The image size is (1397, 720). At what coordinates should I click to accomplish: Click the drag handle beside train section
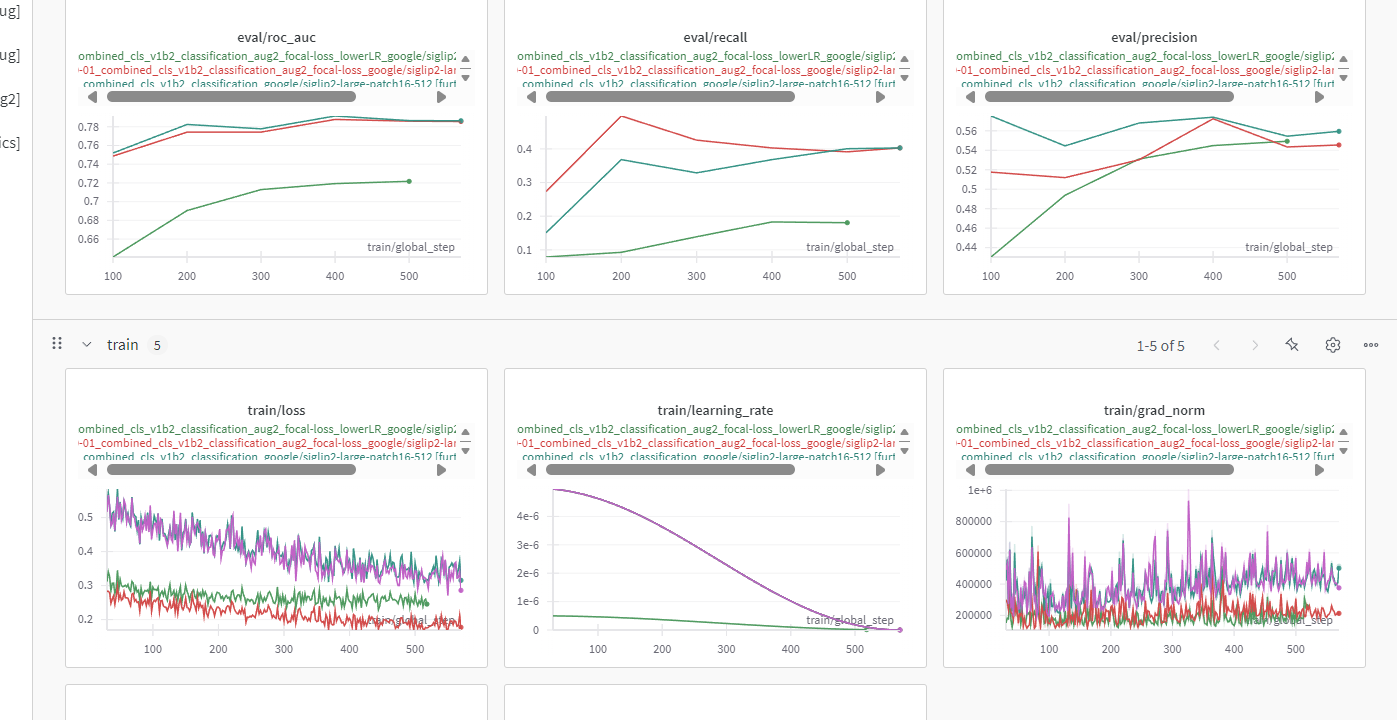[x=57, y=344]
